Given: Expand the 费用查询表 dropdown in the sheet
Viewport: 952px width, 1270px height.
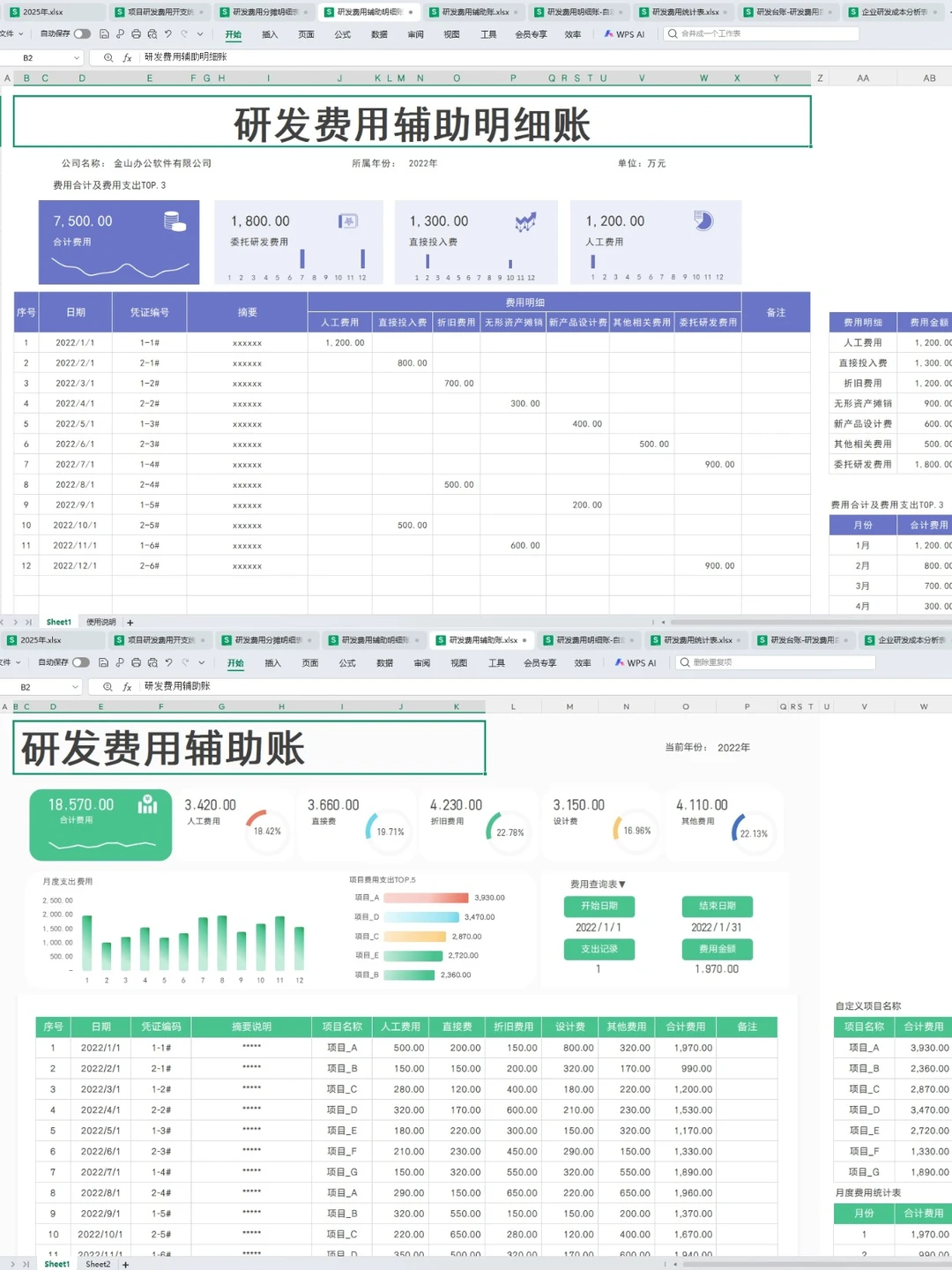Looking at the screenshot, I should click(623, 883).
